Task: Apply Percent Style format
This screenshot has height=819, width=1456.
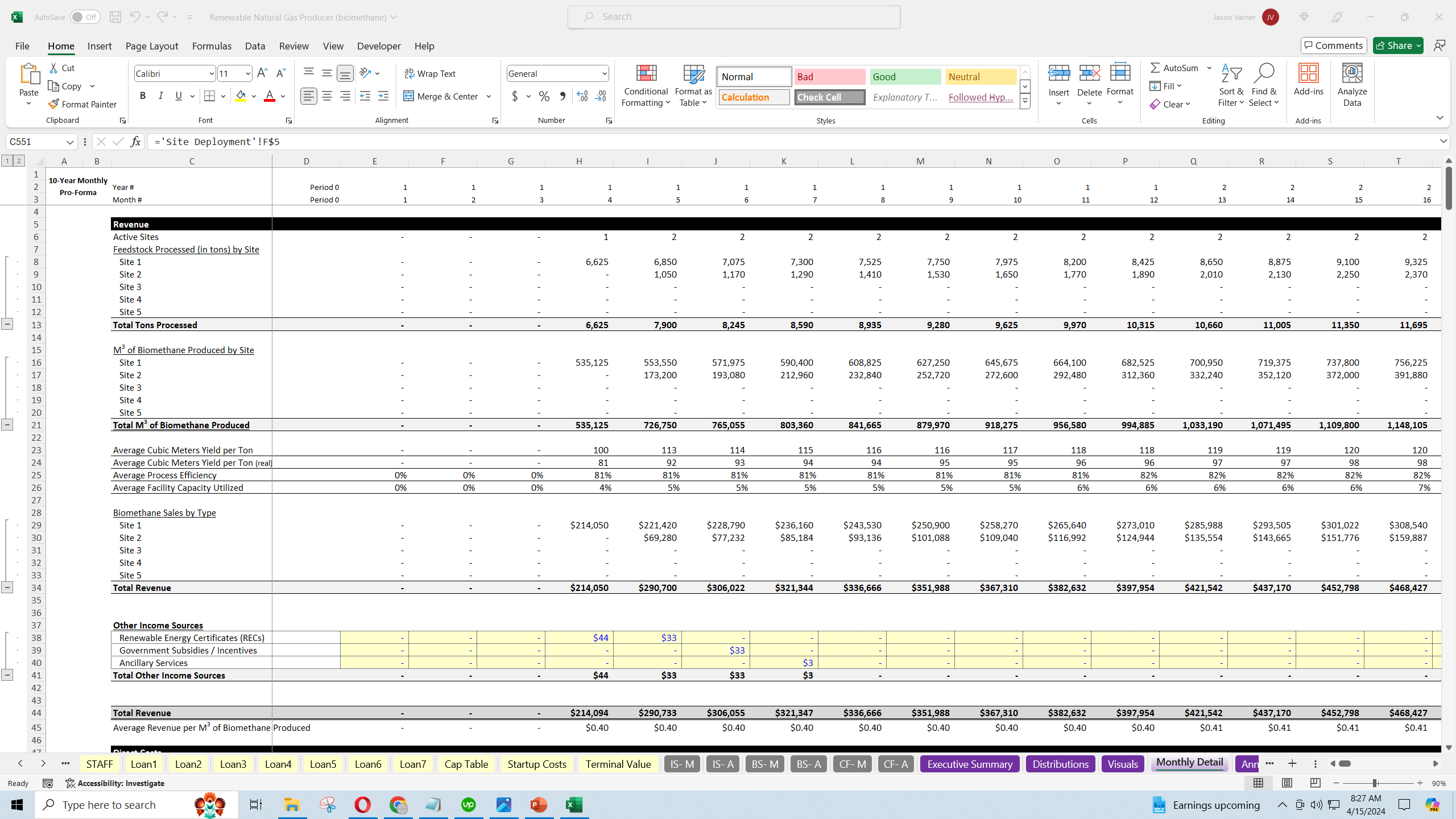Action: tap(544, 96)
